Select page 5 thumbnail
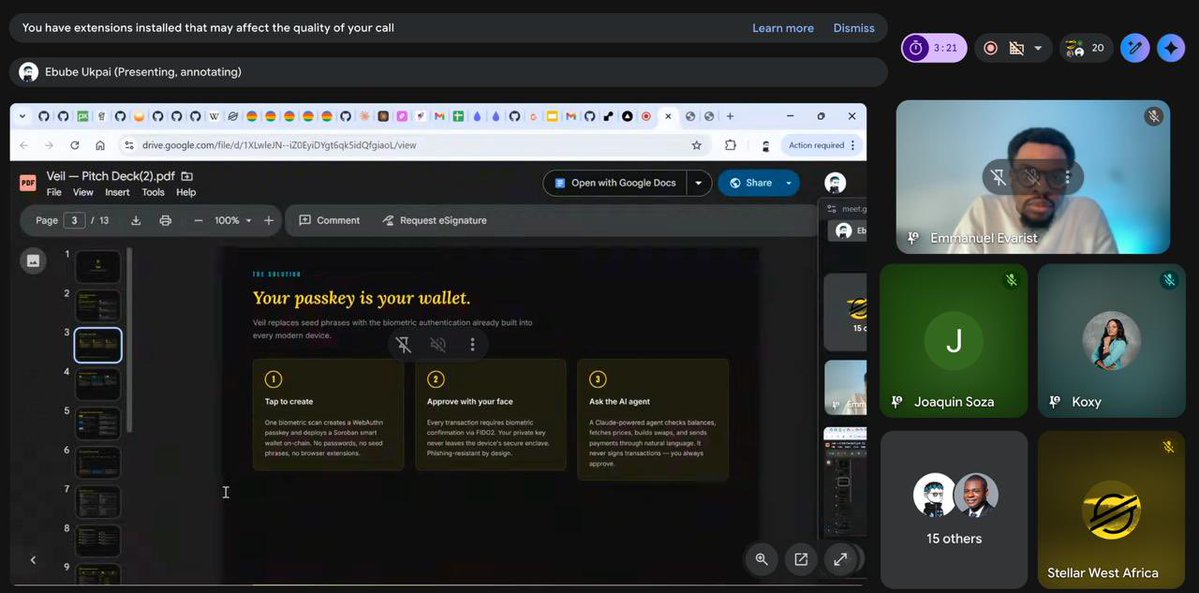Viewport: 1199px width, 593px height. (x=98, y=423)
